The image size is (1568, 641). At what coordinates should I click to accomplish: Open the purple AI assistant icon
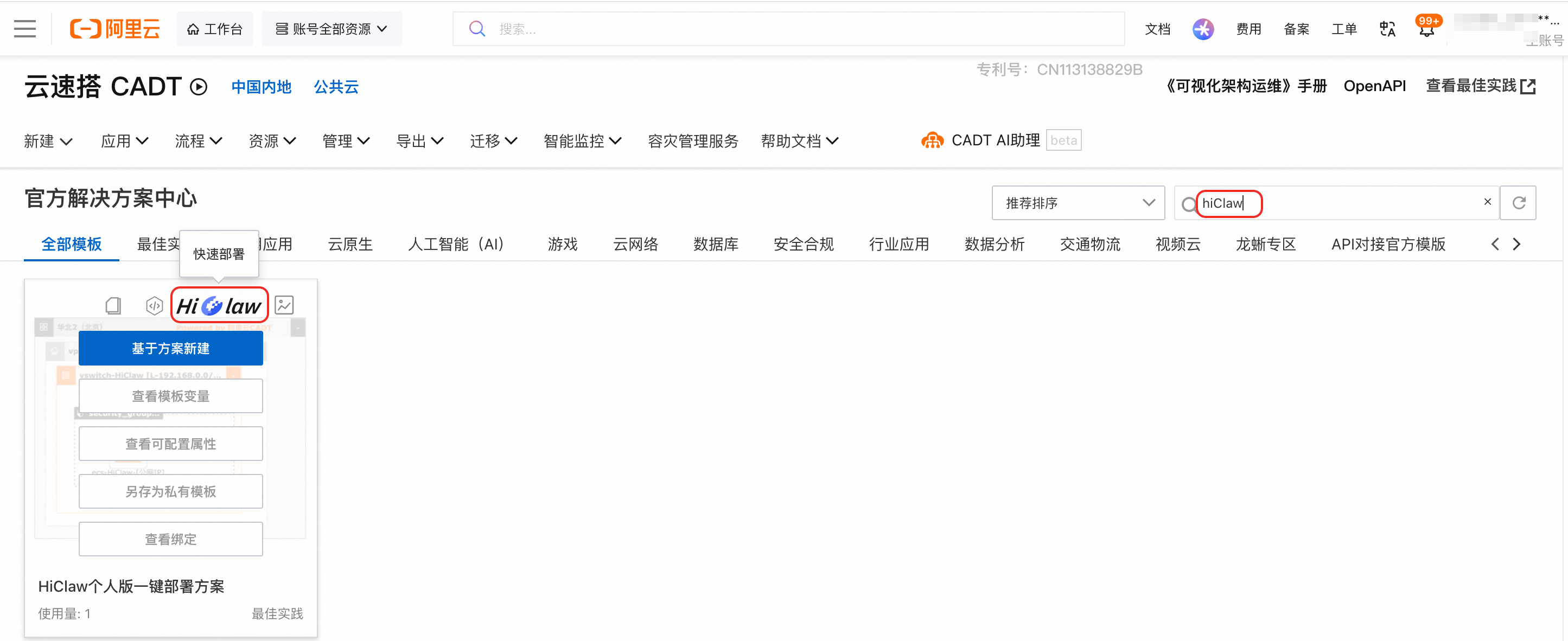[1203, 29]
